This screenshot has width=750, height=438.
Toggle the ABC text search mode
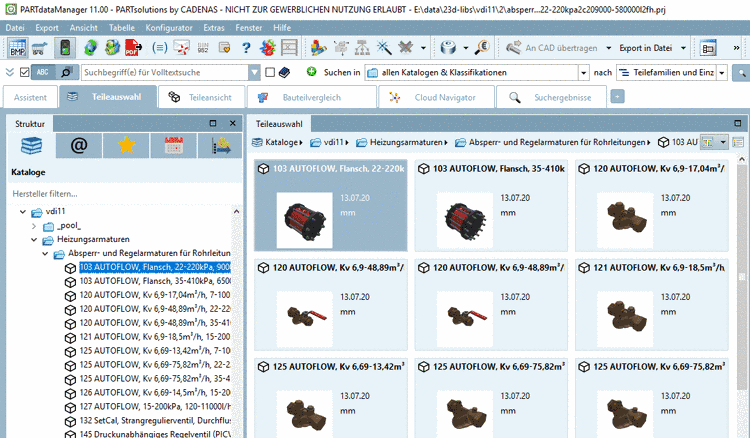coord(43,72)
